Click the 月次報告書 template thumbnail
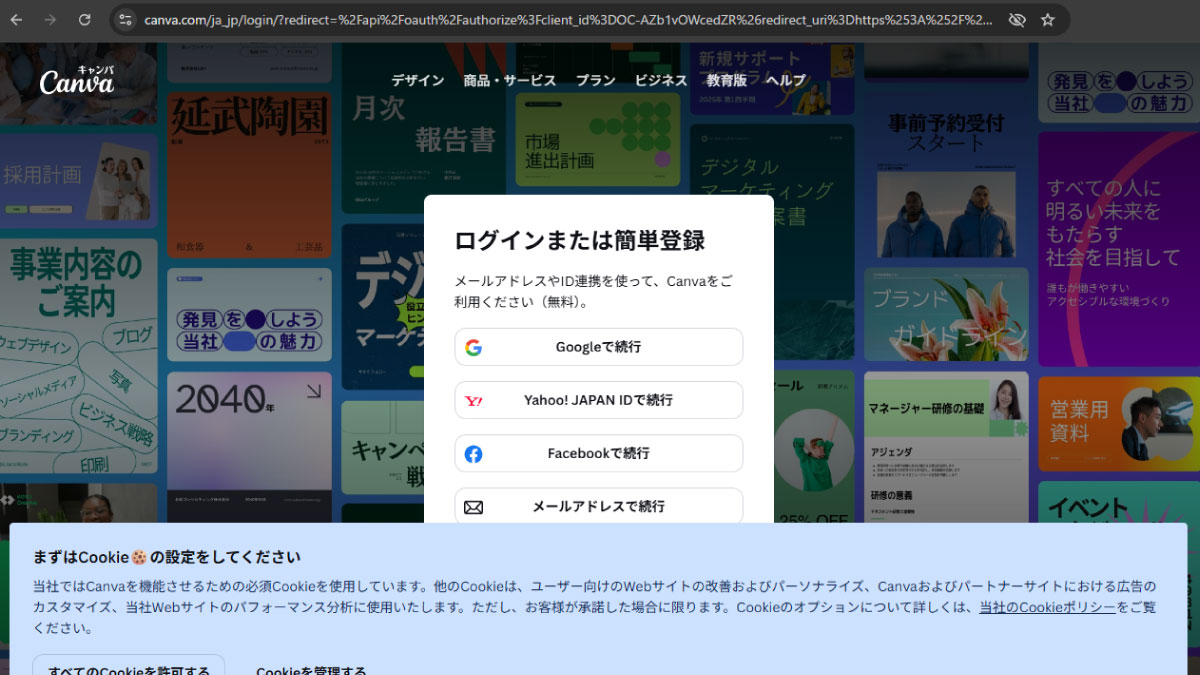This screenshot has height=675, width=1200. coord(423,130)
